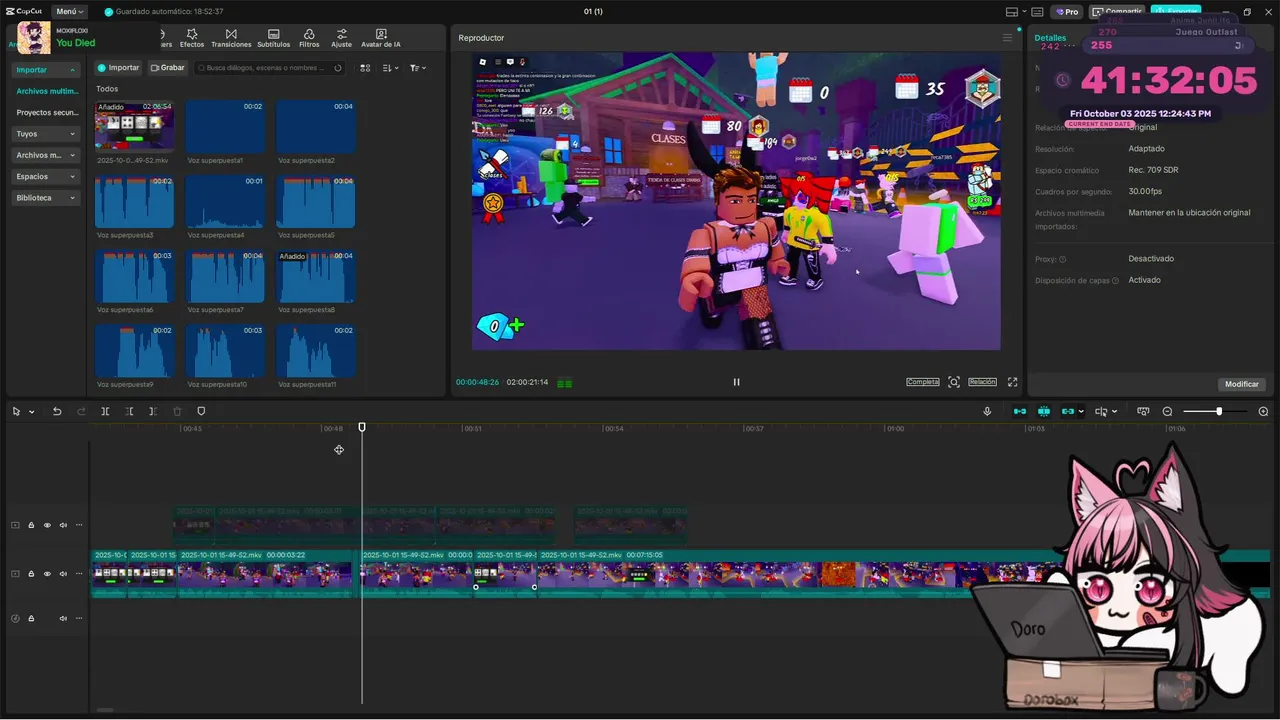This screenshot has height=720, width=1280.
Task: Open more options for the main video track
Action: tap(79, 574)
